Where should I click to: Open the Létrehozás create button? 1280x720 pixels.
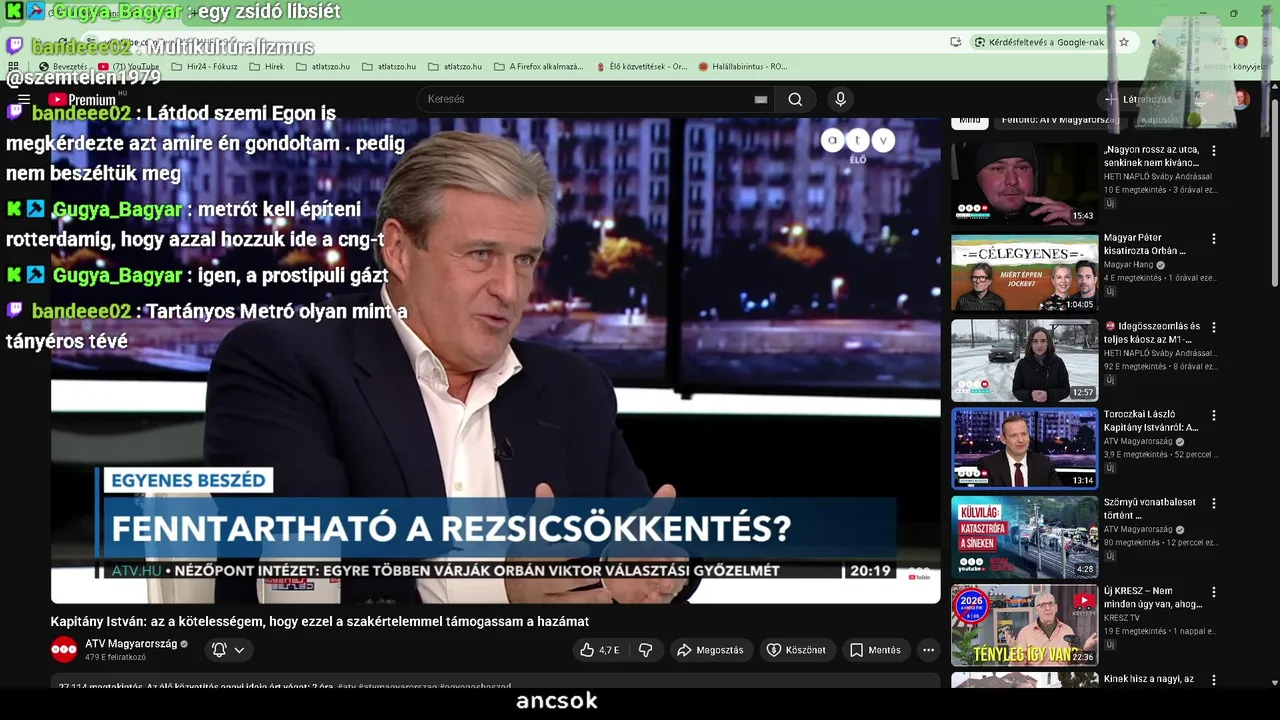click(1138, 99)
